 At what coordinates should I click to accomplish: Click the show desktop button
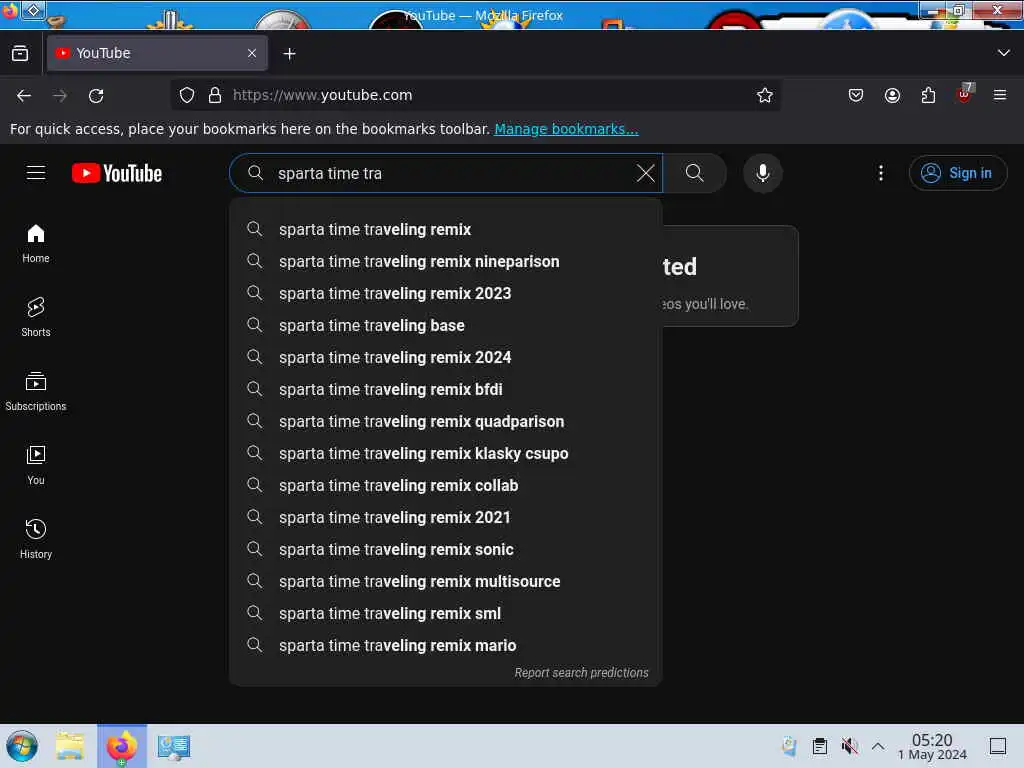[x=998, y=746]
